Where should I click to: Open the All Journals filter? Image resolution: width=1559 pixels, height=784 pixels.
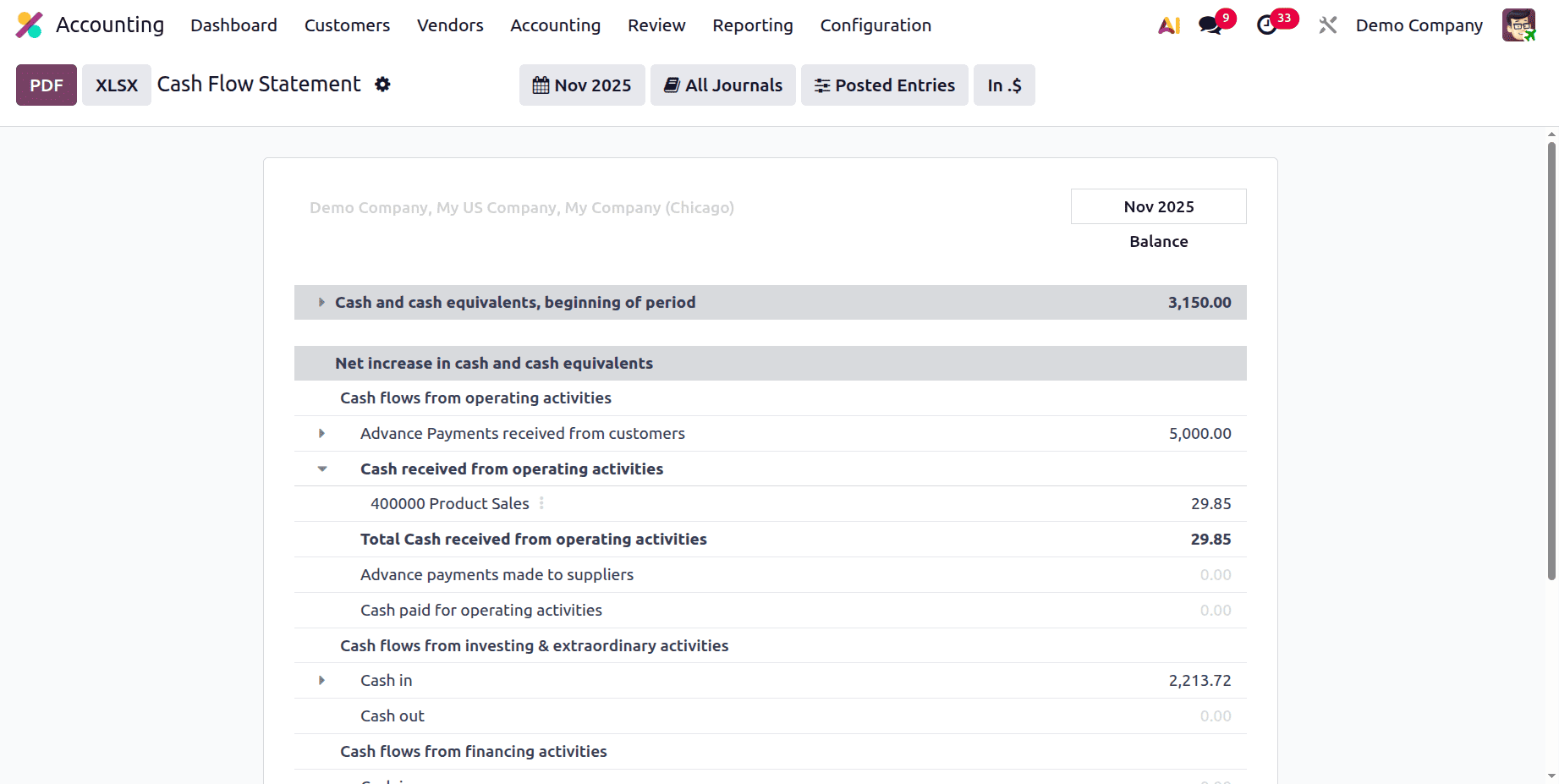723,85
